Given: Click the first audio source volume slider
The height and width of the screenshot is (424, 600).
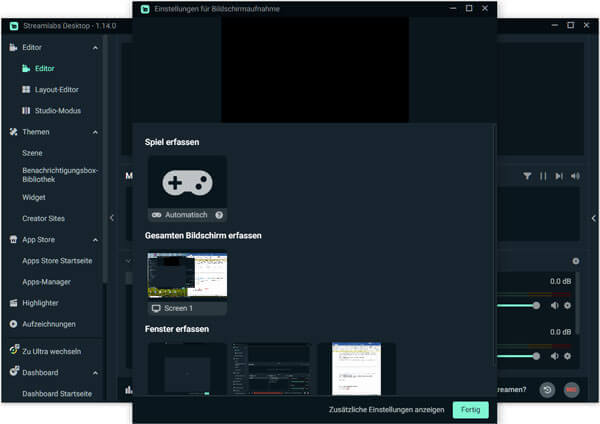Looking at the screenshot, I should pos(520,305).
